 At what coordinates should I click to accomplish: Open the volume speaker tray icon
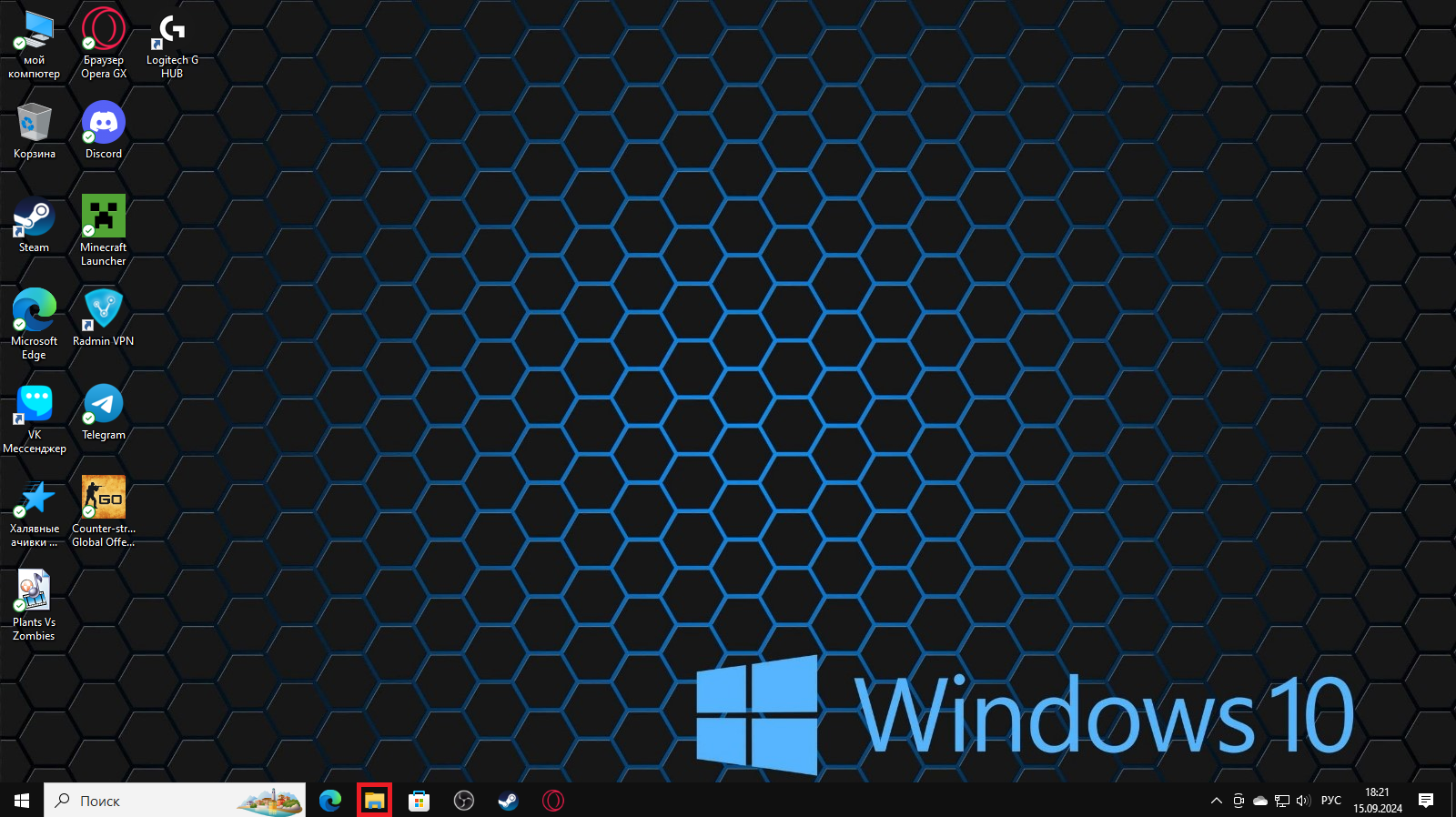tap(1303, 801)
